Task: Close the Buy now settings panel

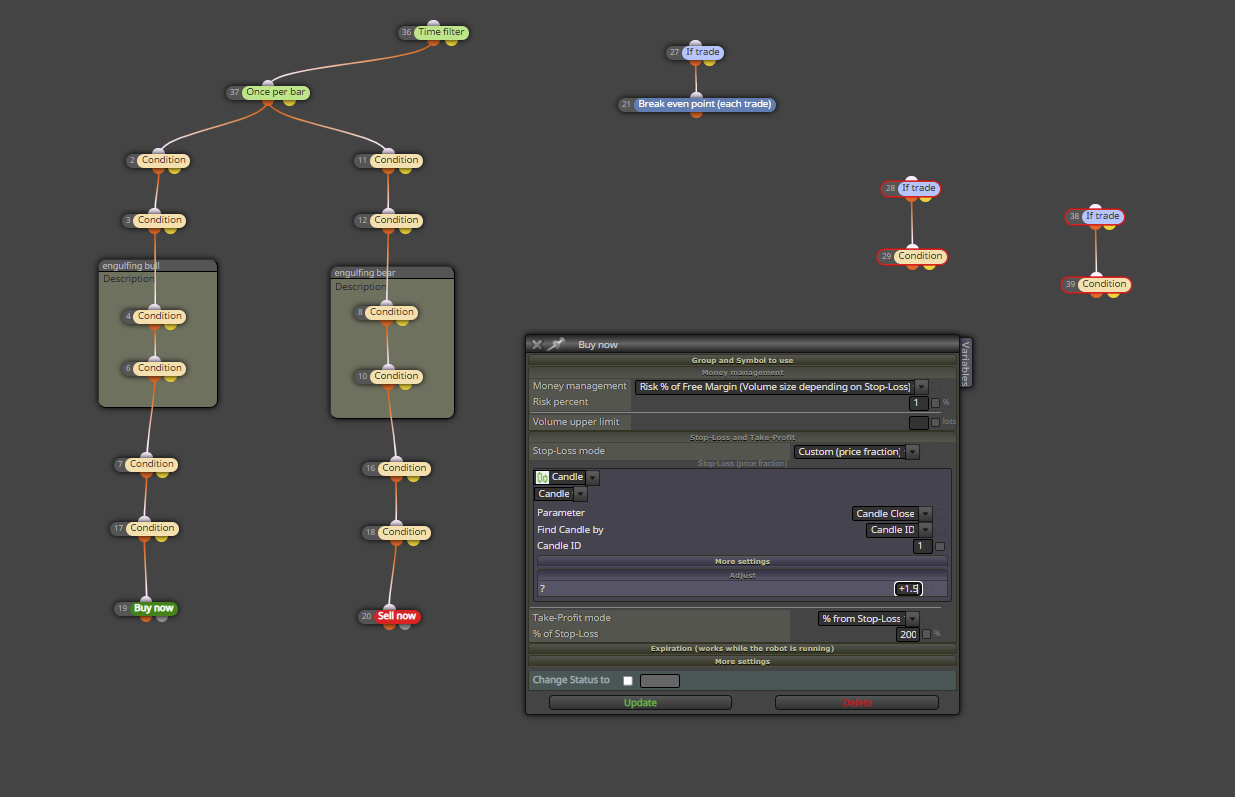Action: (x=537, y=344)
